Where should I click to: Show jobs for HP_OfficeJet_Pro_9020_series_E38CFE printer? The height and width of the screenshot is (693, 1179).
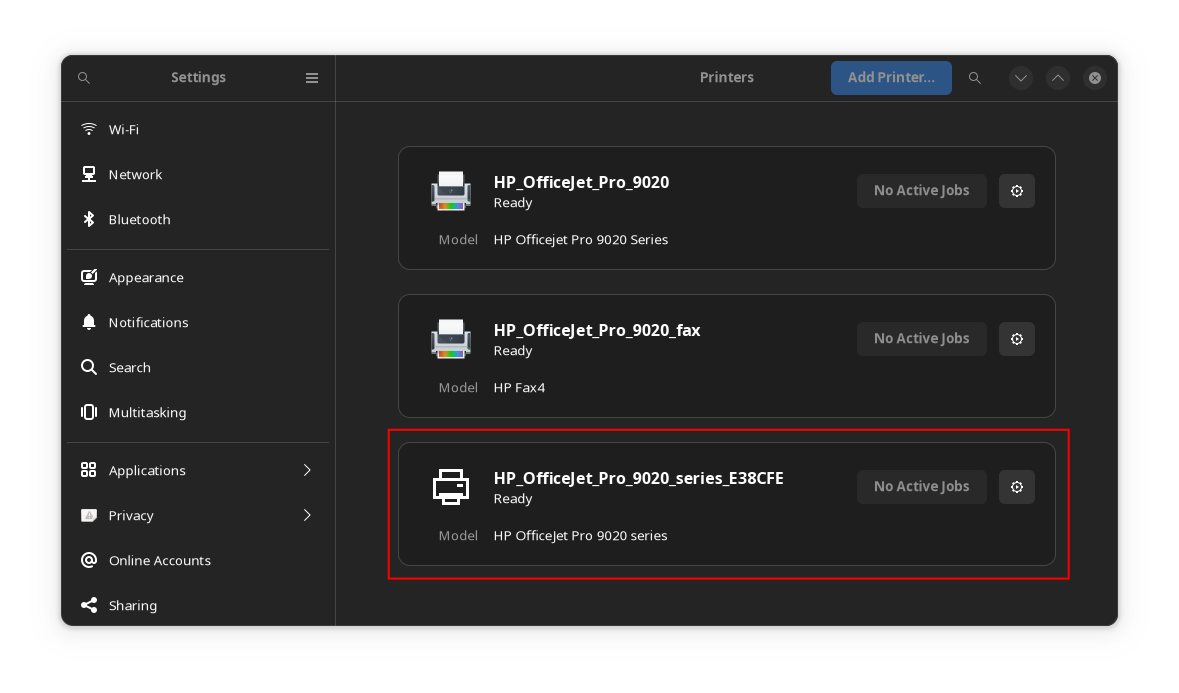[921, 487]
